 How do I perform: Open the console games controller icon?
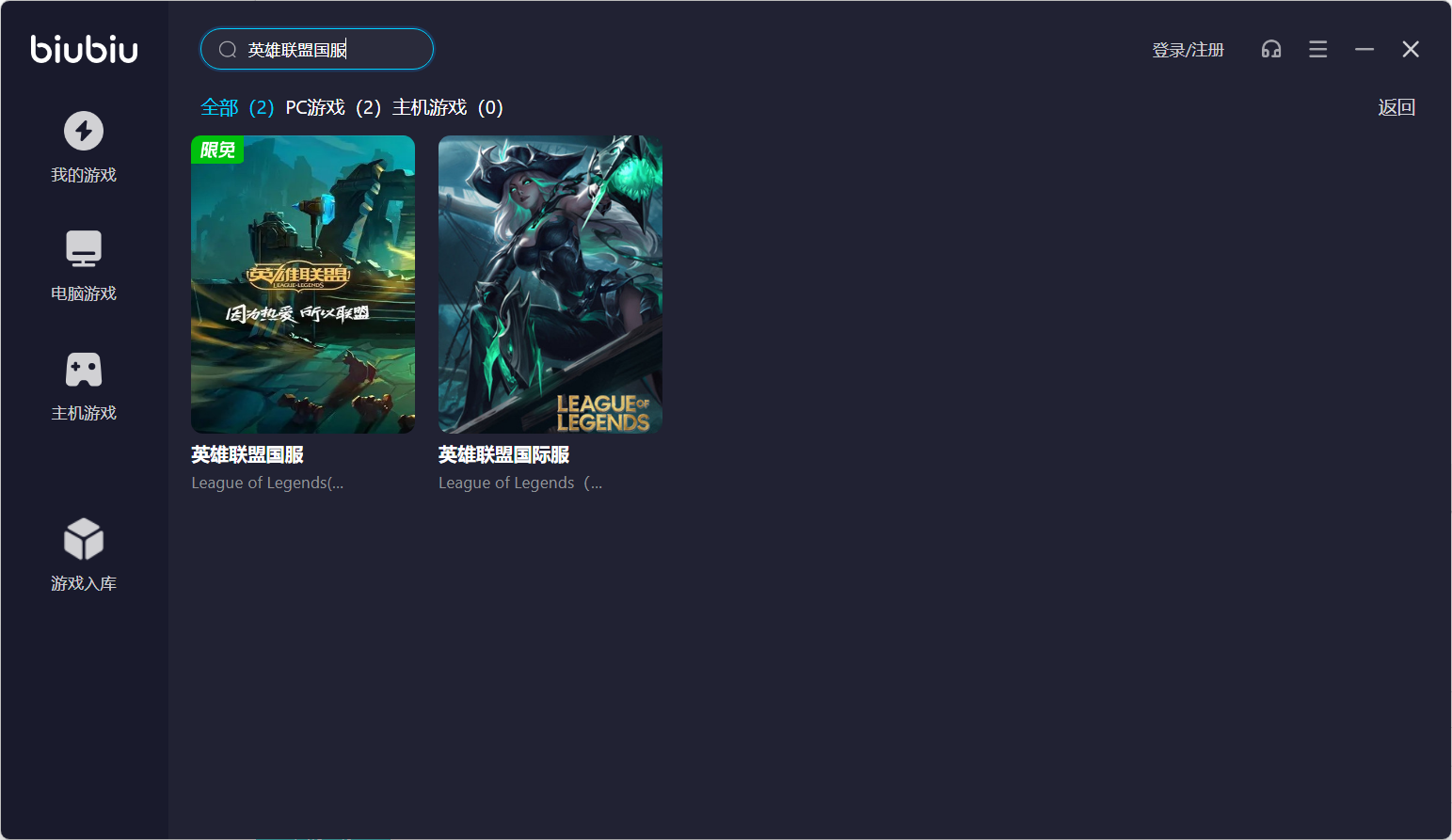coord(84,370)
